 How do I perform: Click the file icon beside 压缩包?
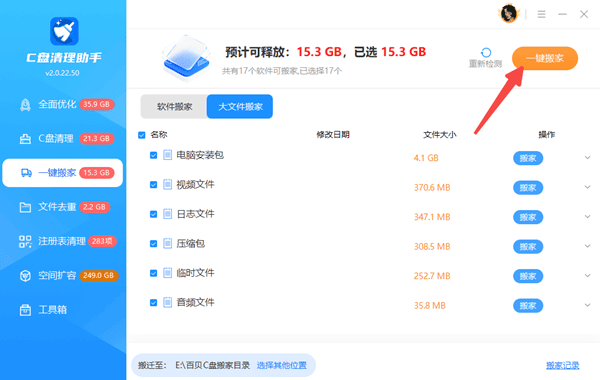[x=168, y=243]
